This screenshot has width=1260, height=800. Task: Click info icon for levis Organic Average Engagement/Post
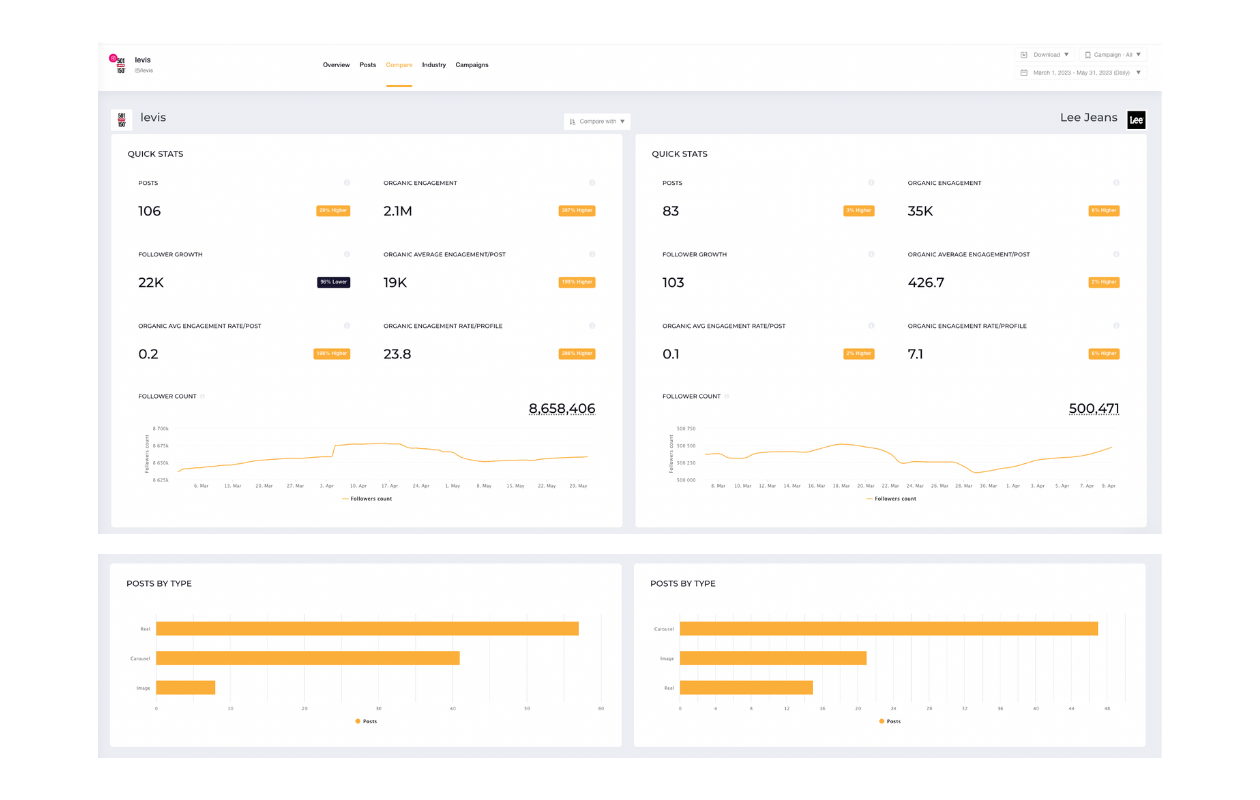click(592, 254)
